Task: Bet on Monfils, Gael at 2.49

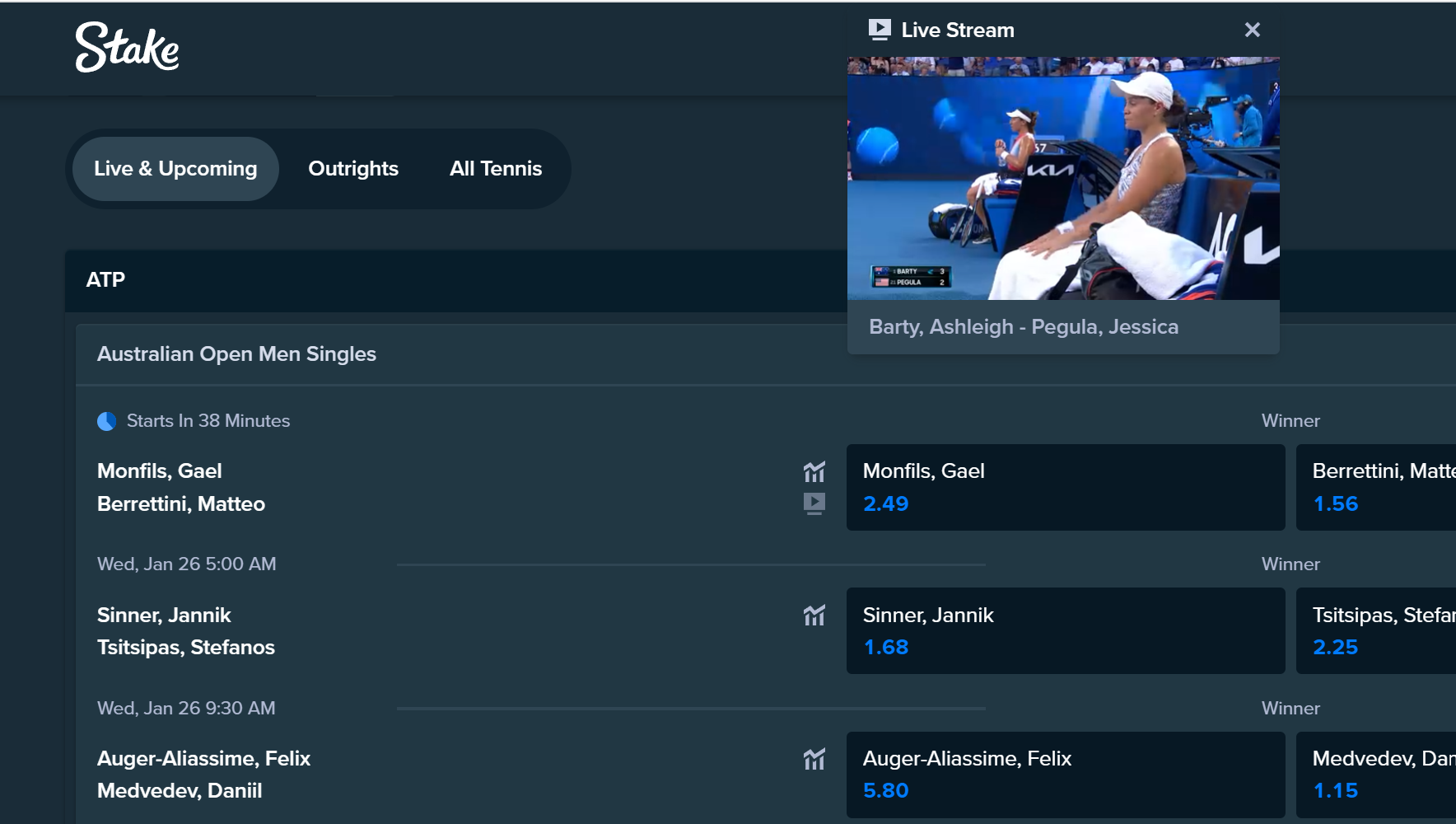Action: [1066, 487]
